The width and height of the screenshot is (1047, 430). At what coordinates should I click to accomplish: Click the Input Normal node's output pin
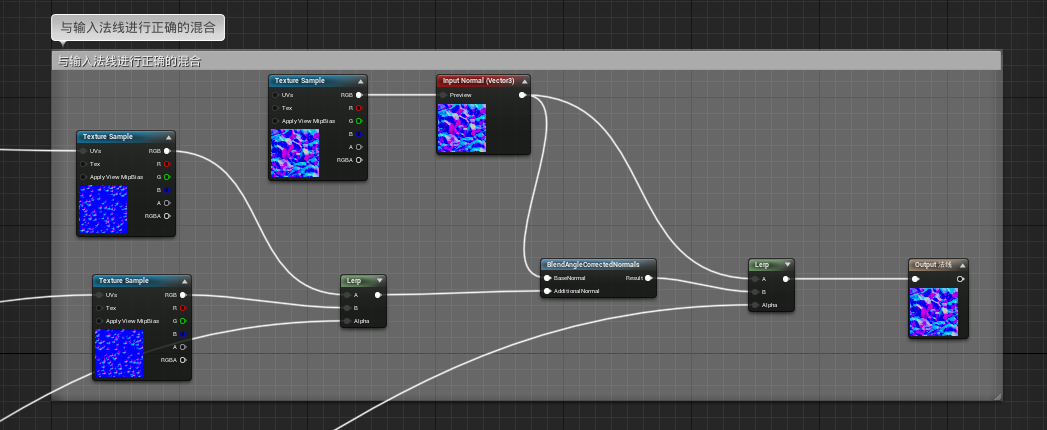point(522,95)
